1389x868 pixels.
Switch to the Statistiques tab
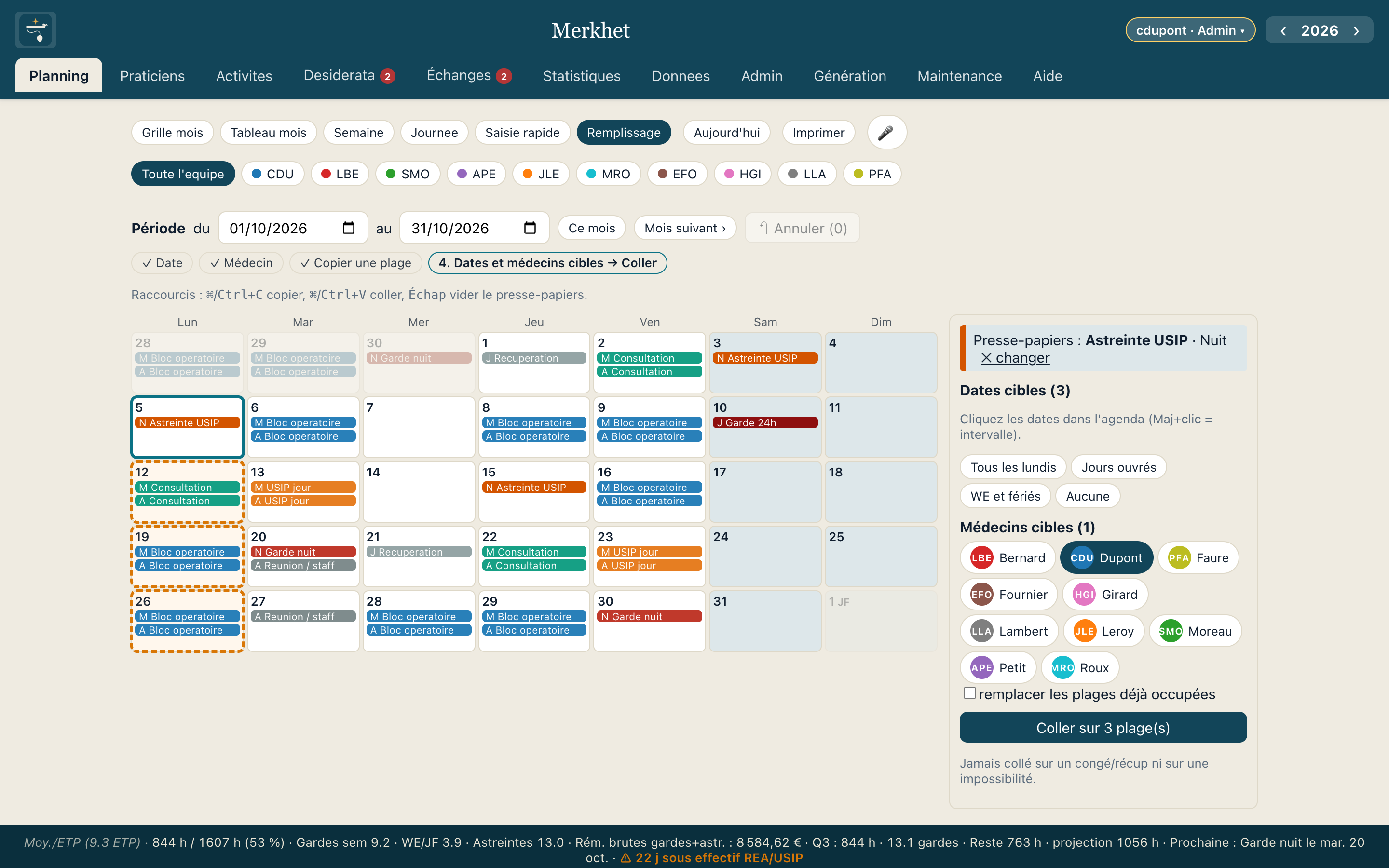tap(582, 76)
